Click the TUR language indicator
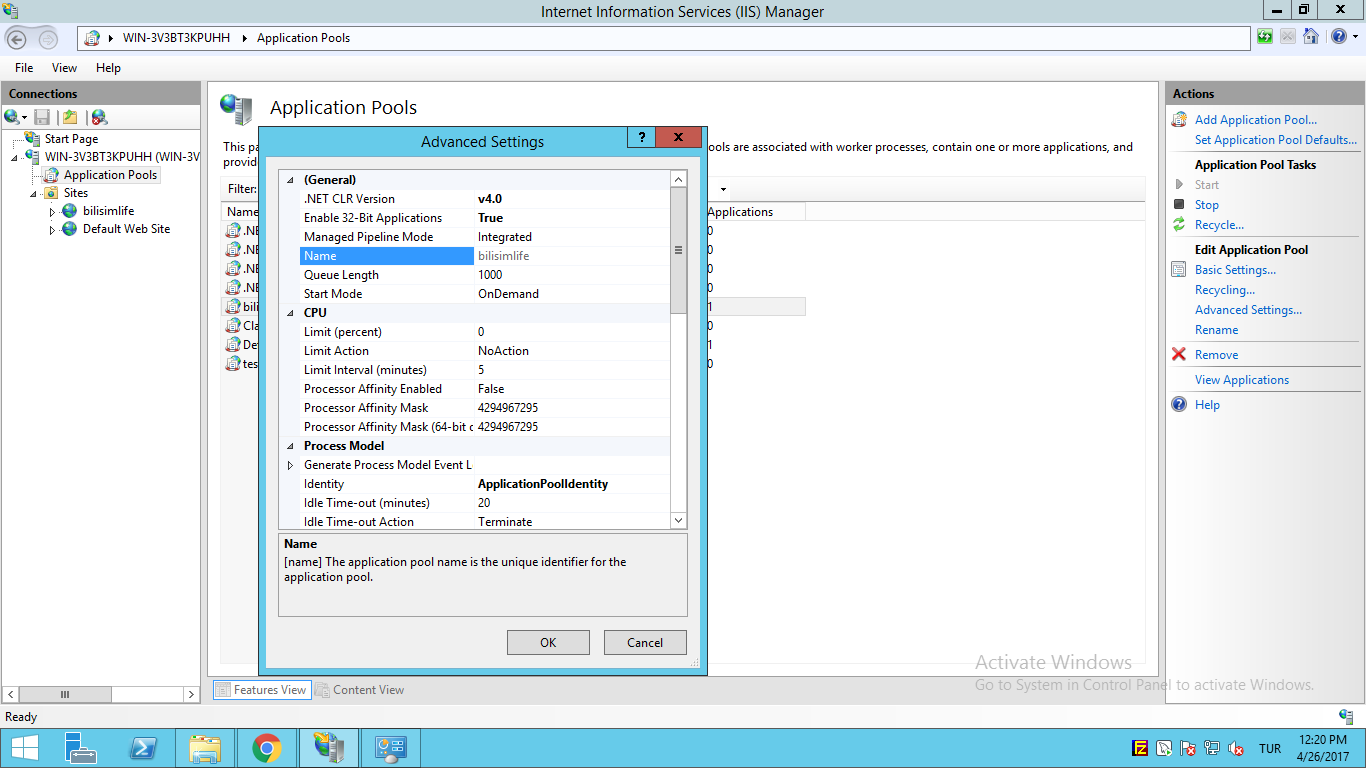This screenshot has height=768, width=1366. (x=1270, y=749)
